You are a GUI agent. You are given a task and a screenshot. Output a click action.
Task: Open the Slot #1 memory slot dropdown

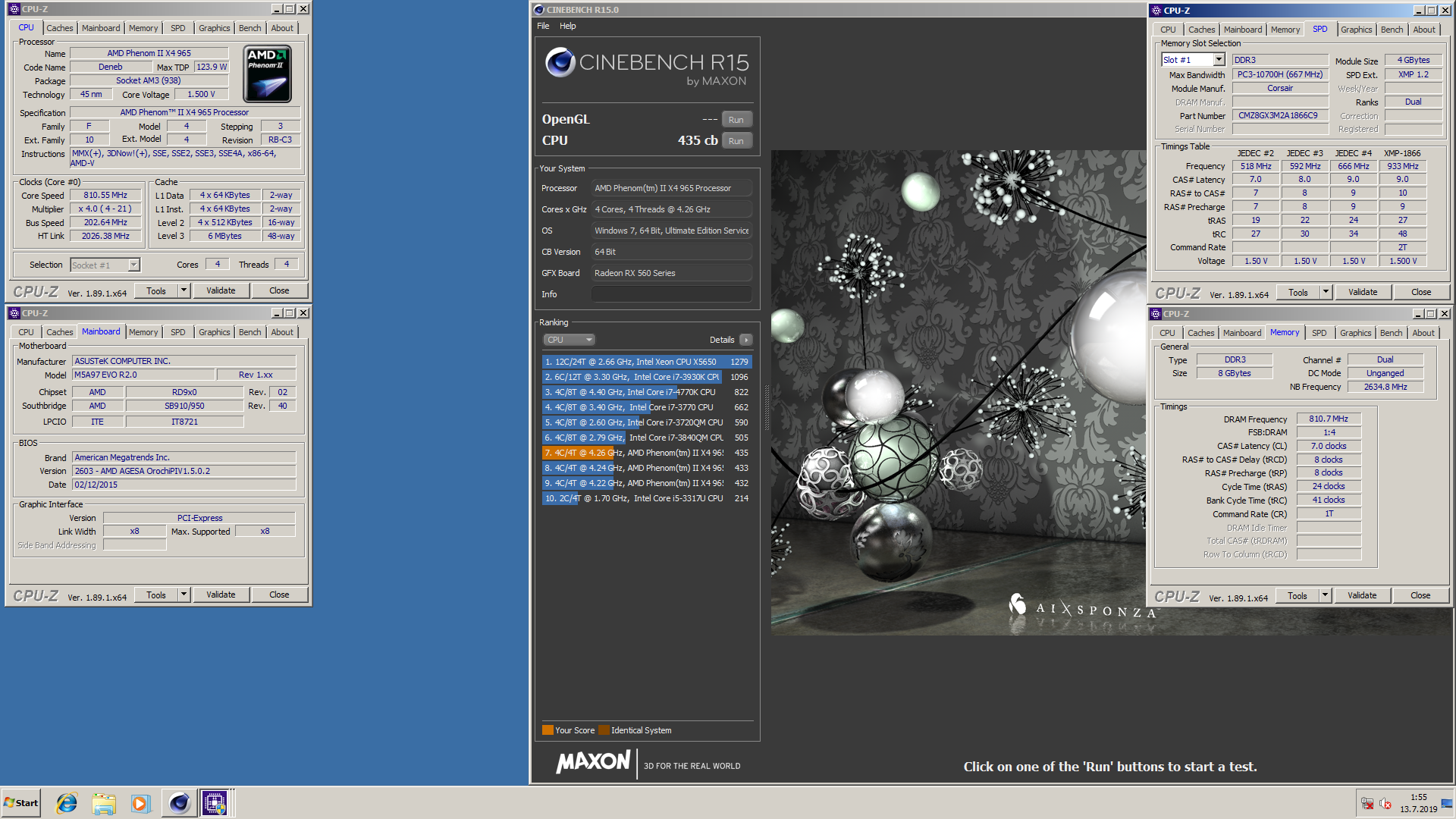tap(1219, 60)
